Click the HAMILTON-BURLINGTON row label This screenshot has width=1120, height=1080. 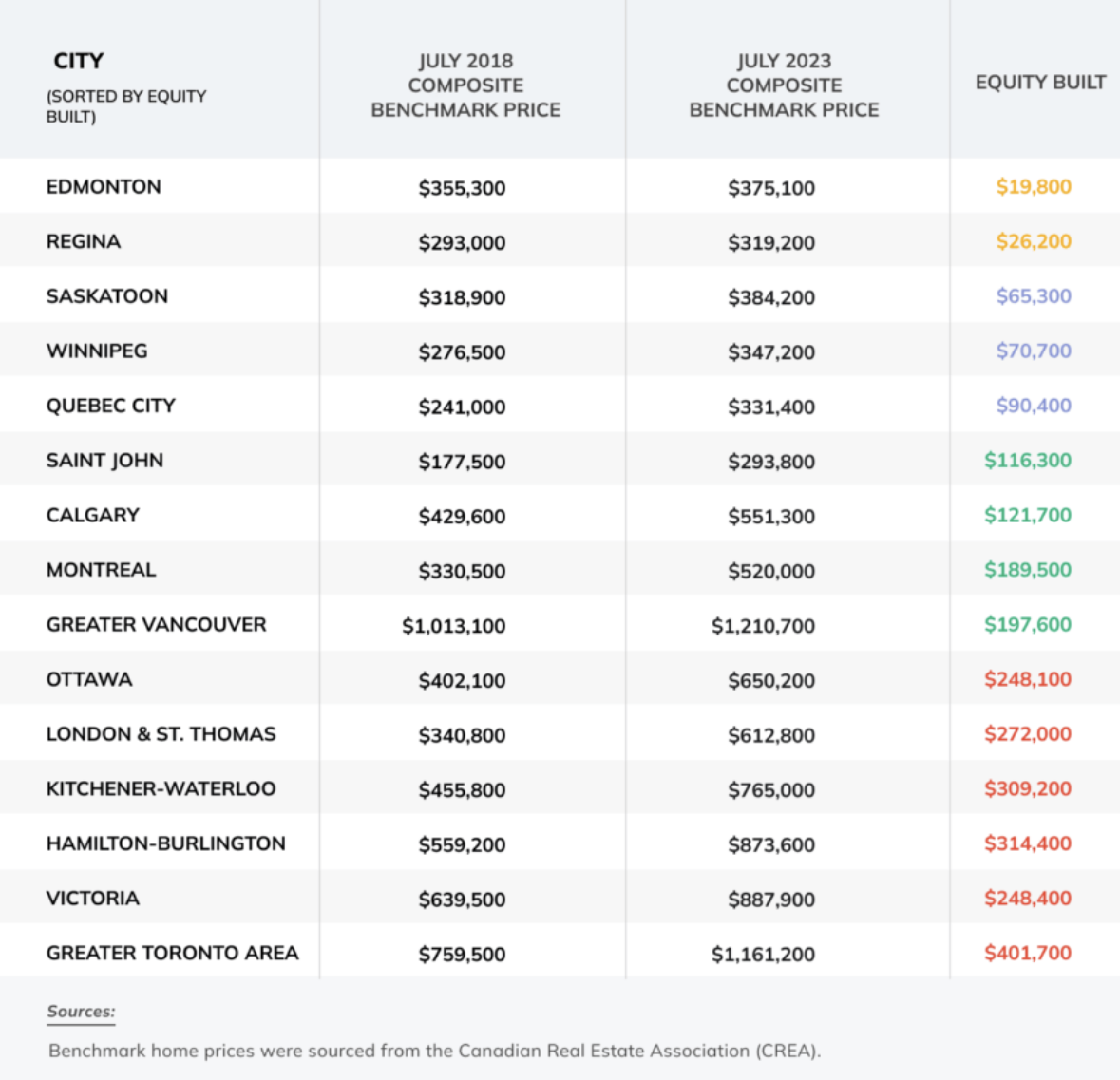click(x=166, y=843)
